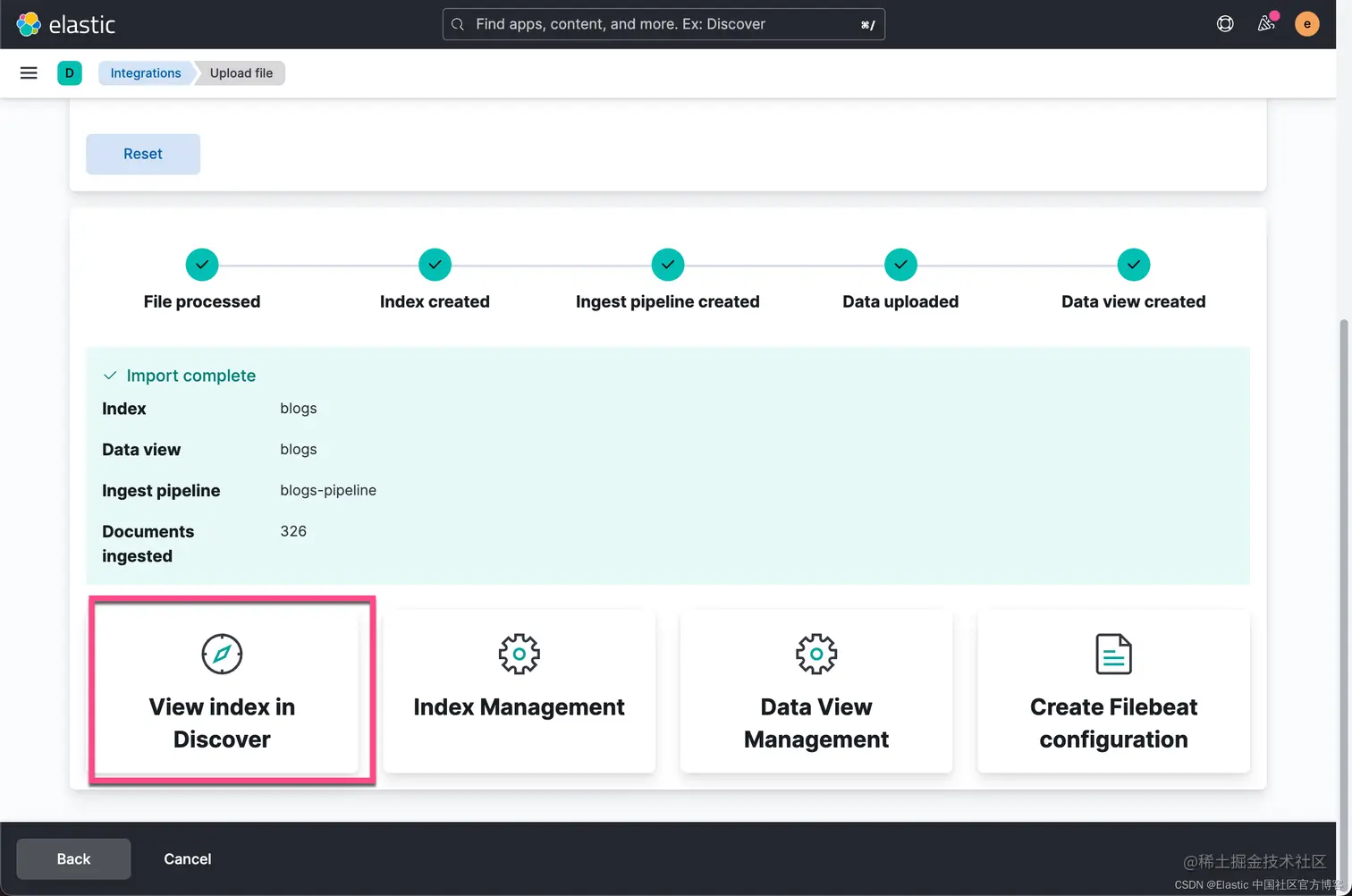Click the Index created checkmark step
Screen dimensions: 1352x896
(x=435, y=265)
